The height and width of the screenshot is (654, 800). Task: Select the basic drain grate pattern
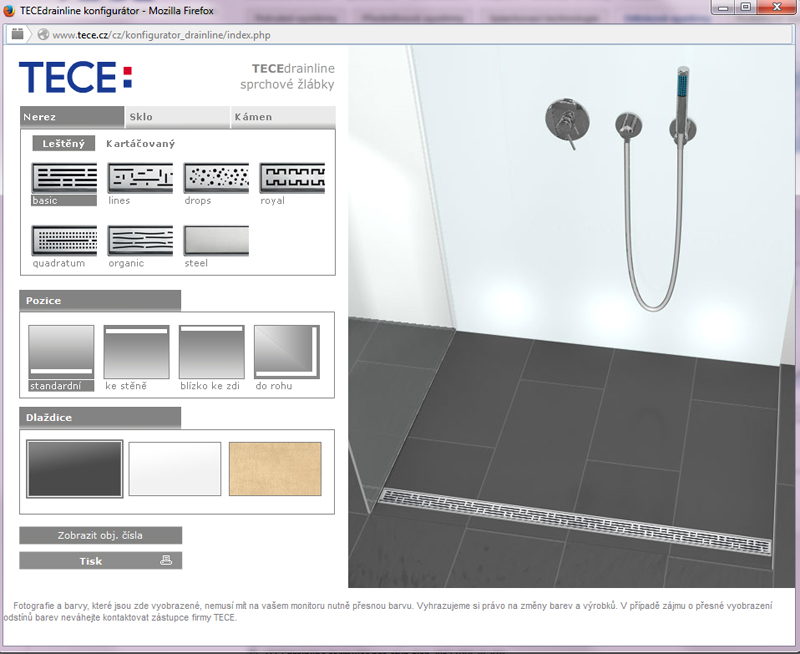pyautogui.click(x=64, y=179)
